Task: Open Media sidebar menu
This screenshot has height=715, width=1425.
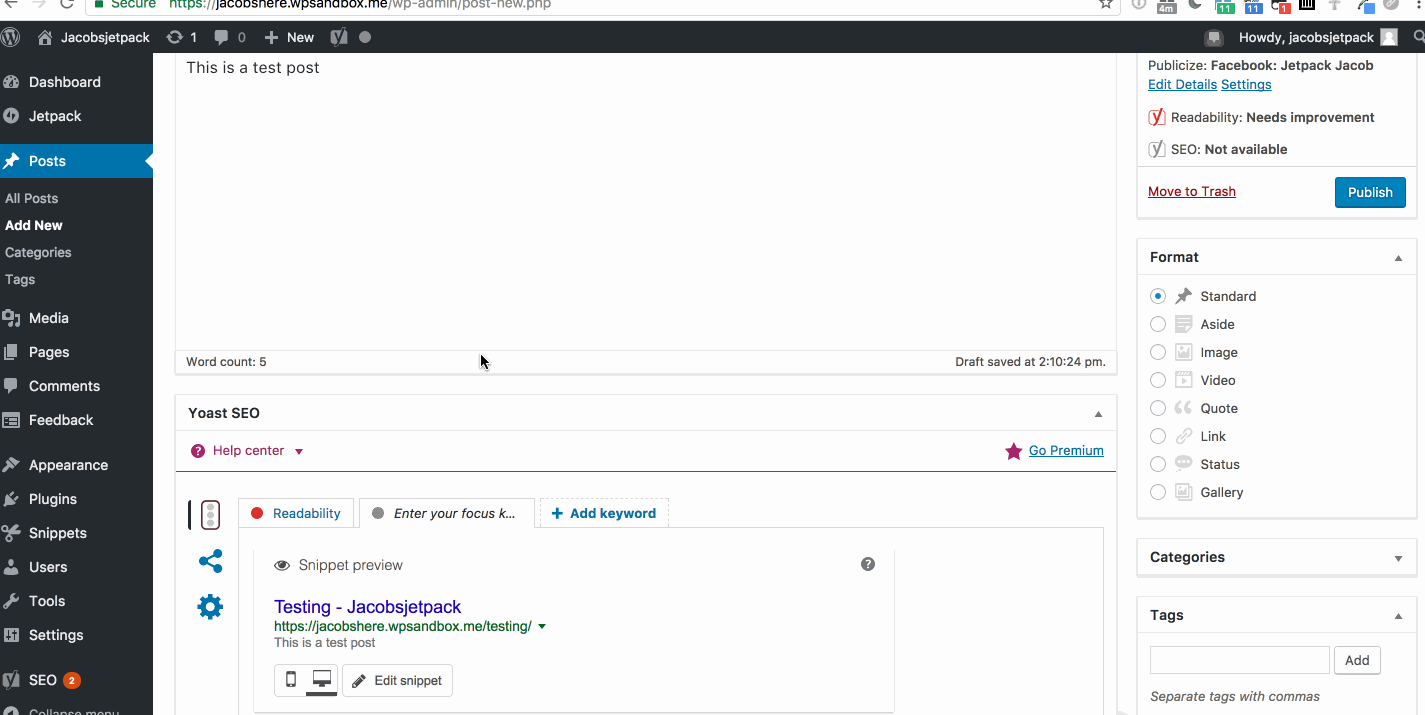Action: pyautogui.click(x=48, y=318)
